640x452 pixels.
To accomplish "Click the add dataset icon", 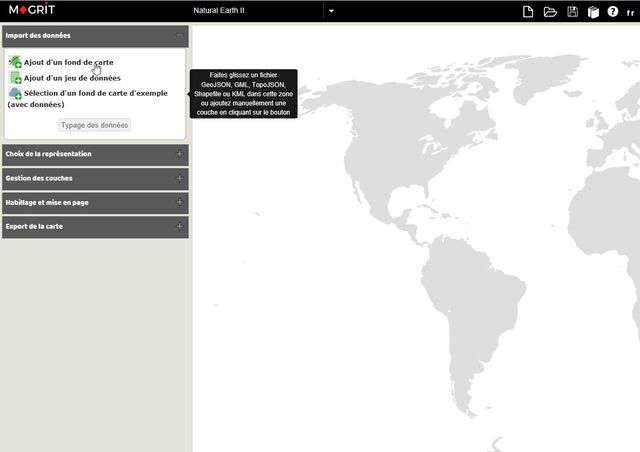I will click(15, 78).
